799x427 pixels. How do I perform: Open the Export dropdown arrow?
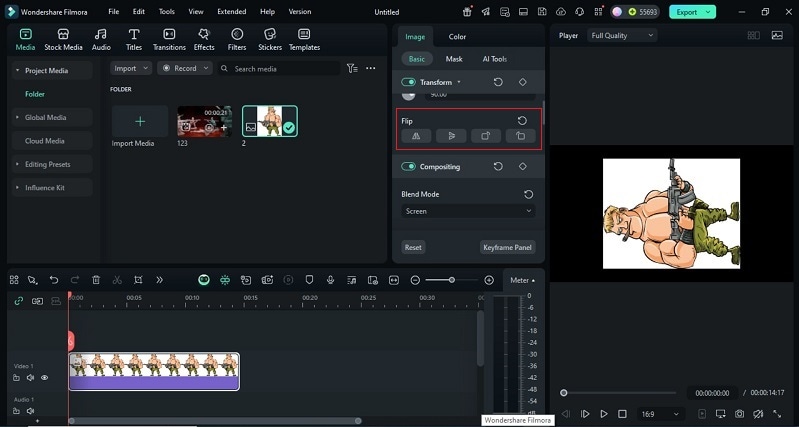[x=708, y=12]
